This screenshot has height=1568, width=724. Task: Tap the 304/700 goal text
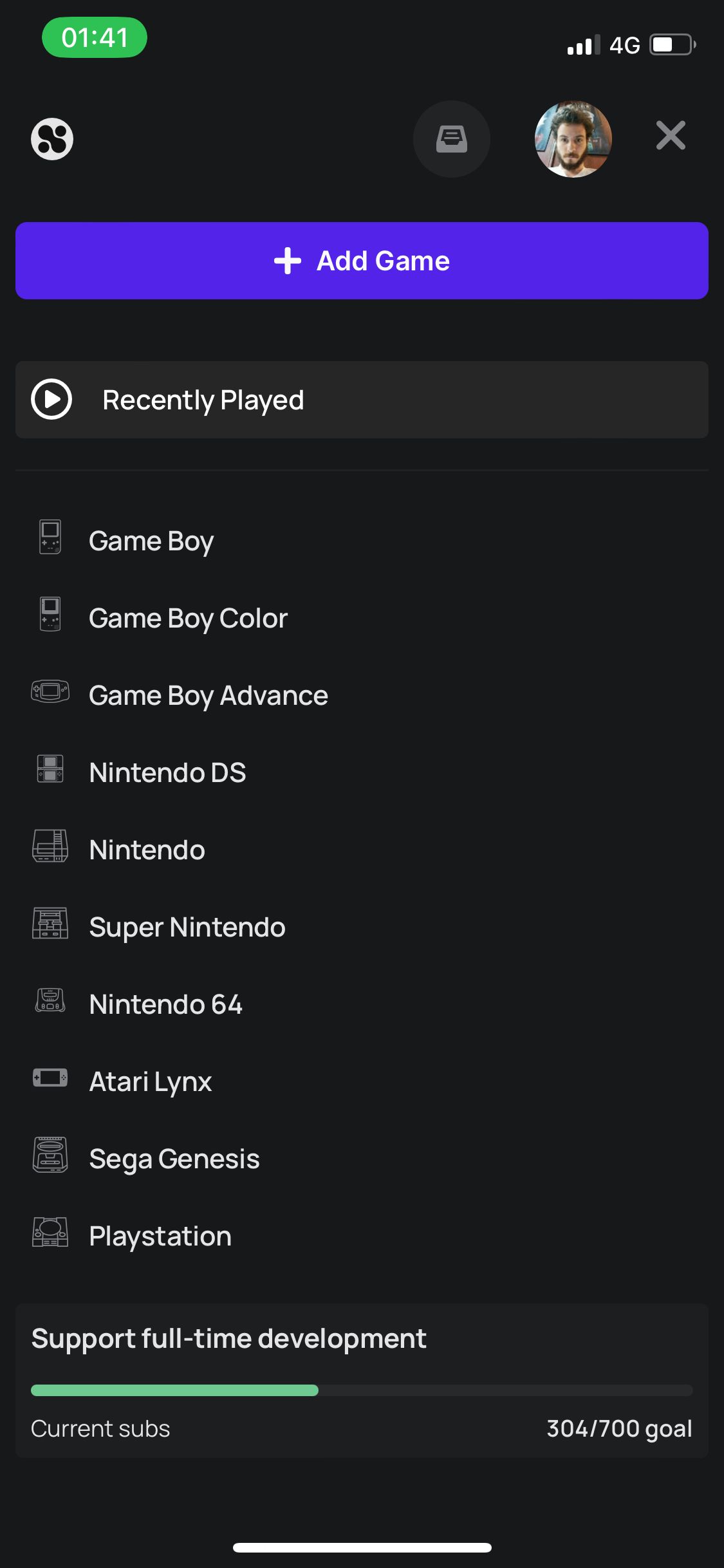tap(619, 1429)
